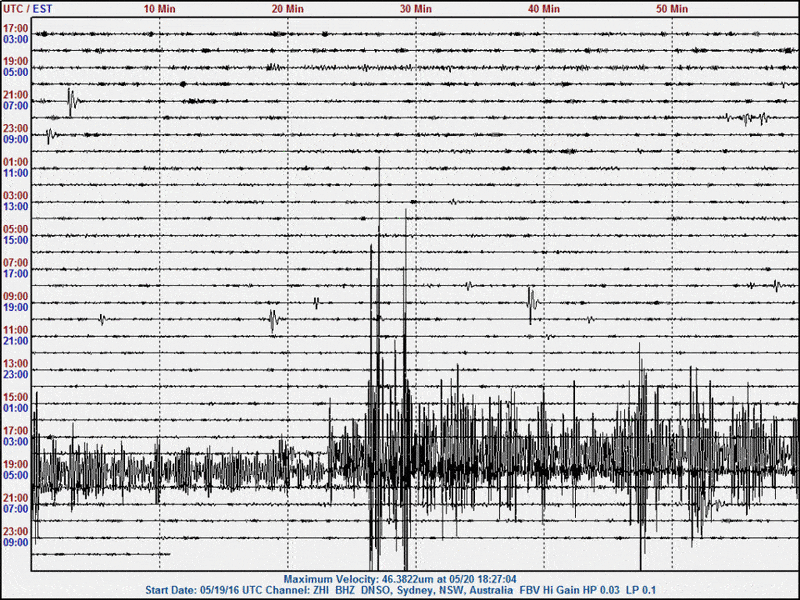The image size is (800, 600).
Task: Select the red 11:00 UTC row label
Action: [x=15, y=330]
